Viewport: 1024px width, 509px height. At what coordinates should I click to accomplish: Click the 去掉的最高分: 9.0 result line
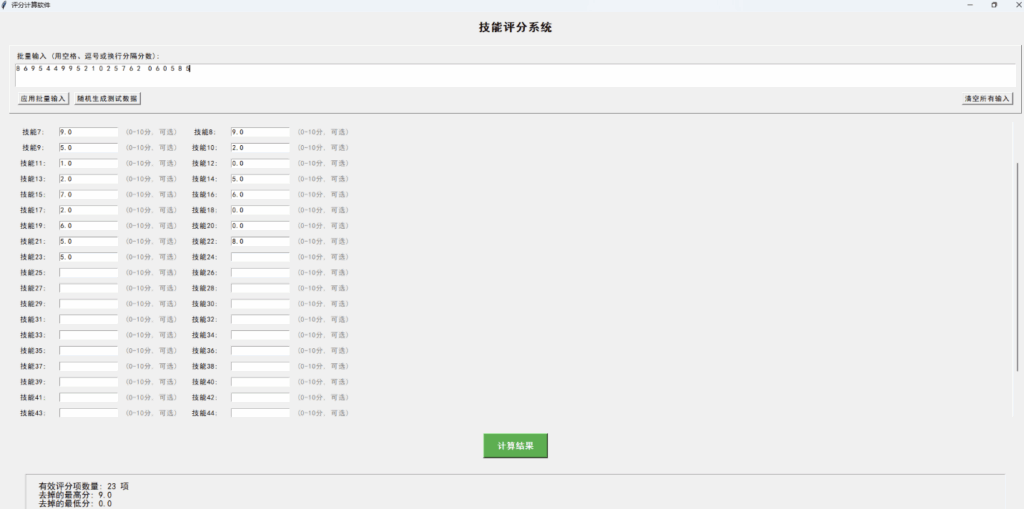[x=75, y=495]
